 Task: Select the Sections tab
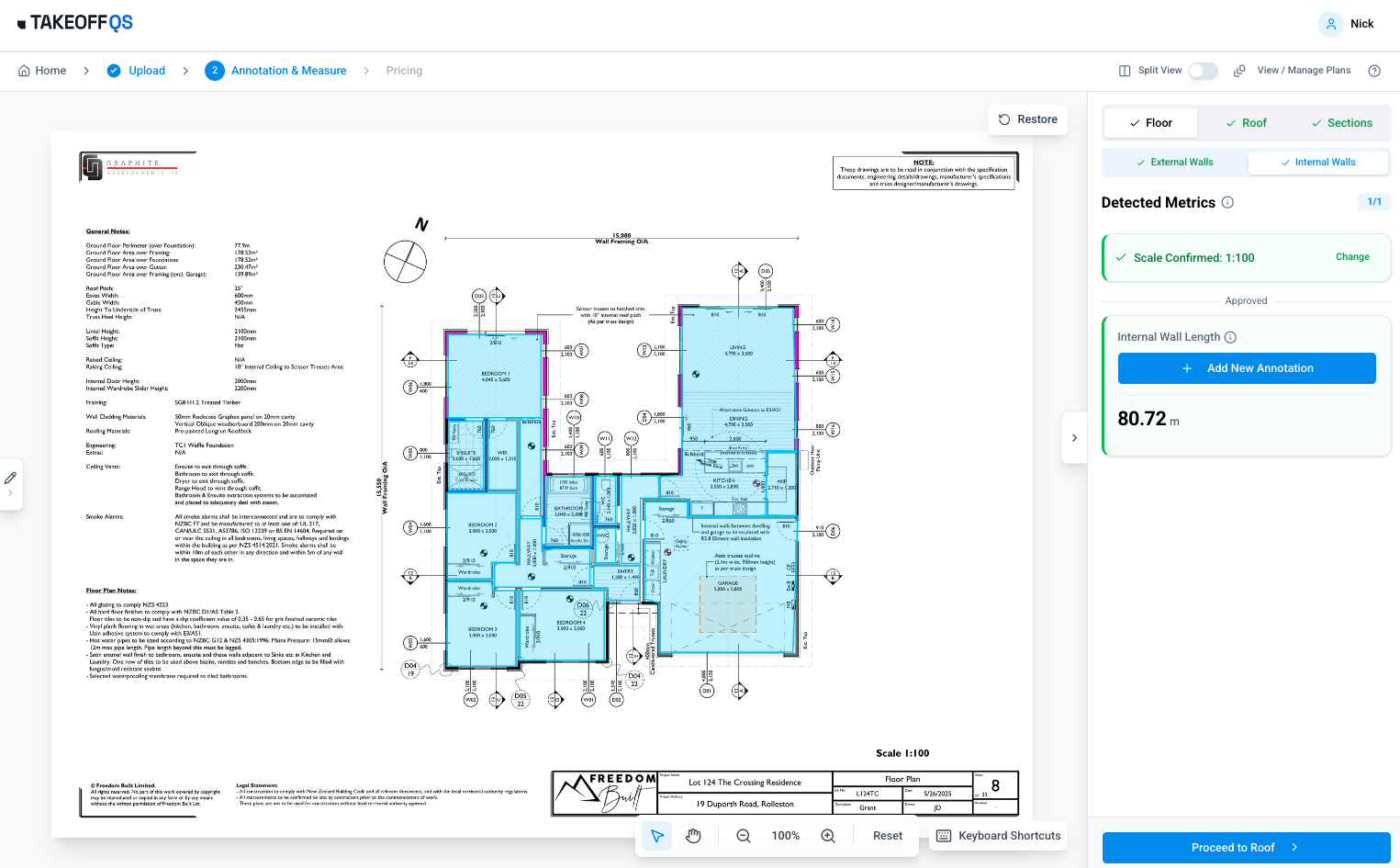[1341, 122]
